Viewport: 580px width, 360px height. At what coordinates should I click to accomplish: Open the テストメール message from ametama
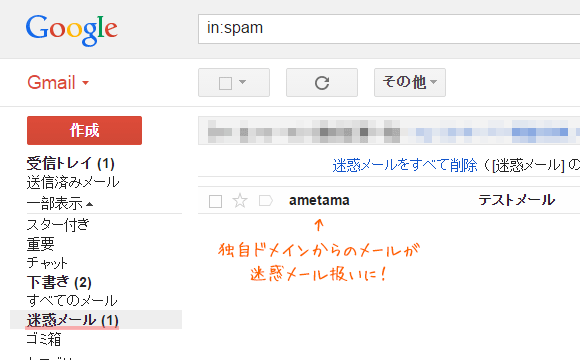point(516,200)
